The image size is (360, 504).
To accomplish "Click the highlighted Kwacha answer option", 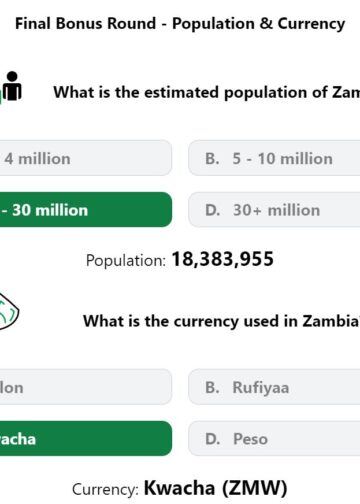I will tap(86, 438).
